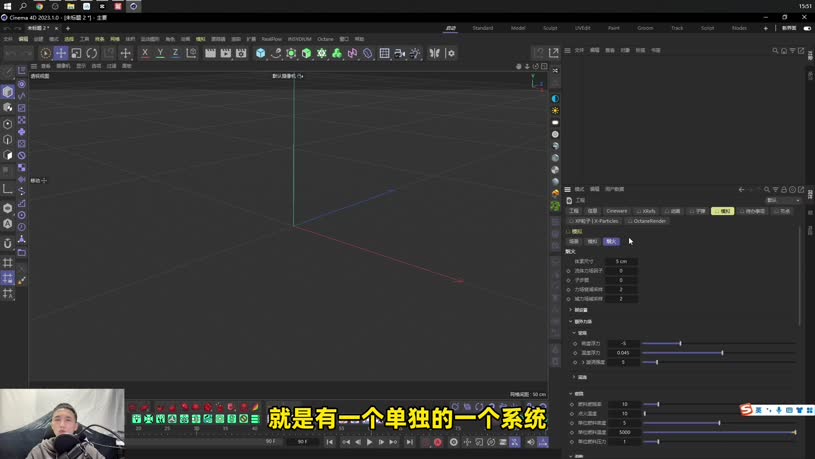Open the INSYDIUM menu
815x459 pixels.
point(299,39)
